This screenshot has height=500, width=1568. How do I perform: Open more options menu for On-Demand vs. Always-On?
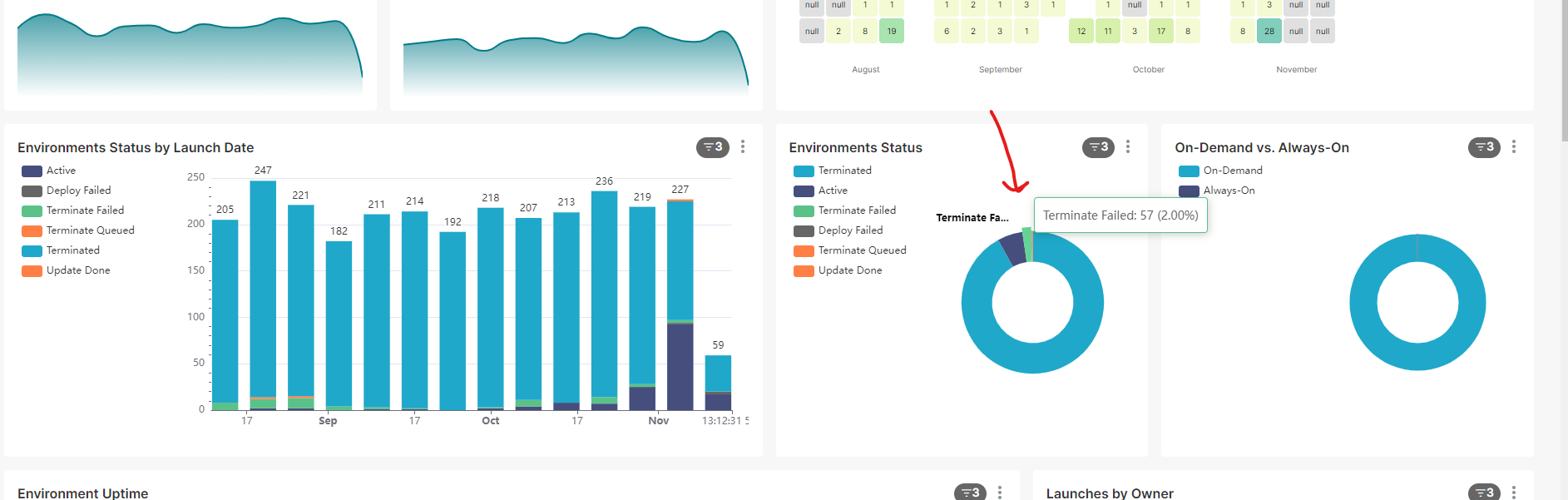[1514, 147]
